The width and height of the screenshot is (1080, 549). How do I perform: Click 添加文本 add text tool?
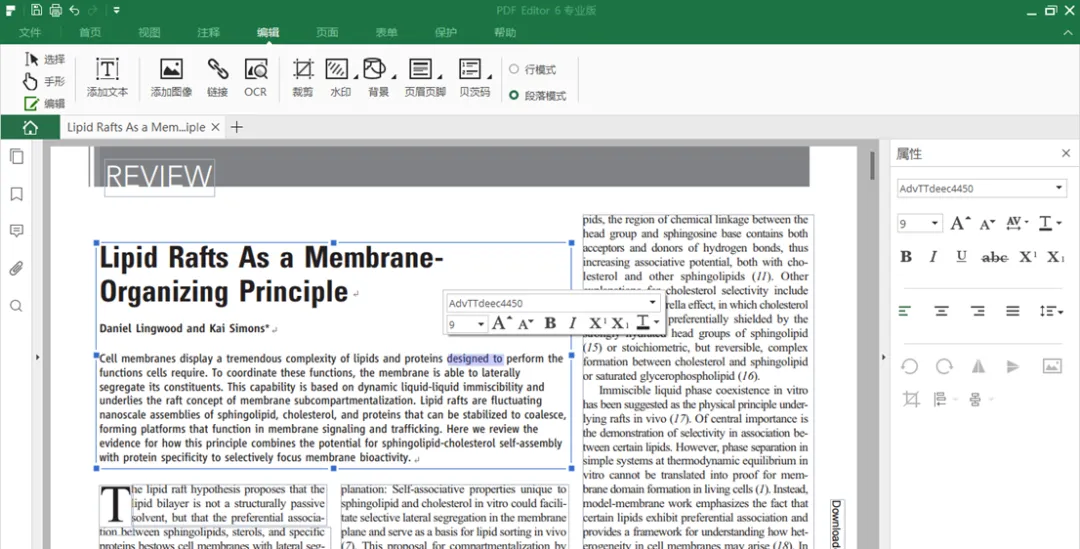[x=107, y=77]
